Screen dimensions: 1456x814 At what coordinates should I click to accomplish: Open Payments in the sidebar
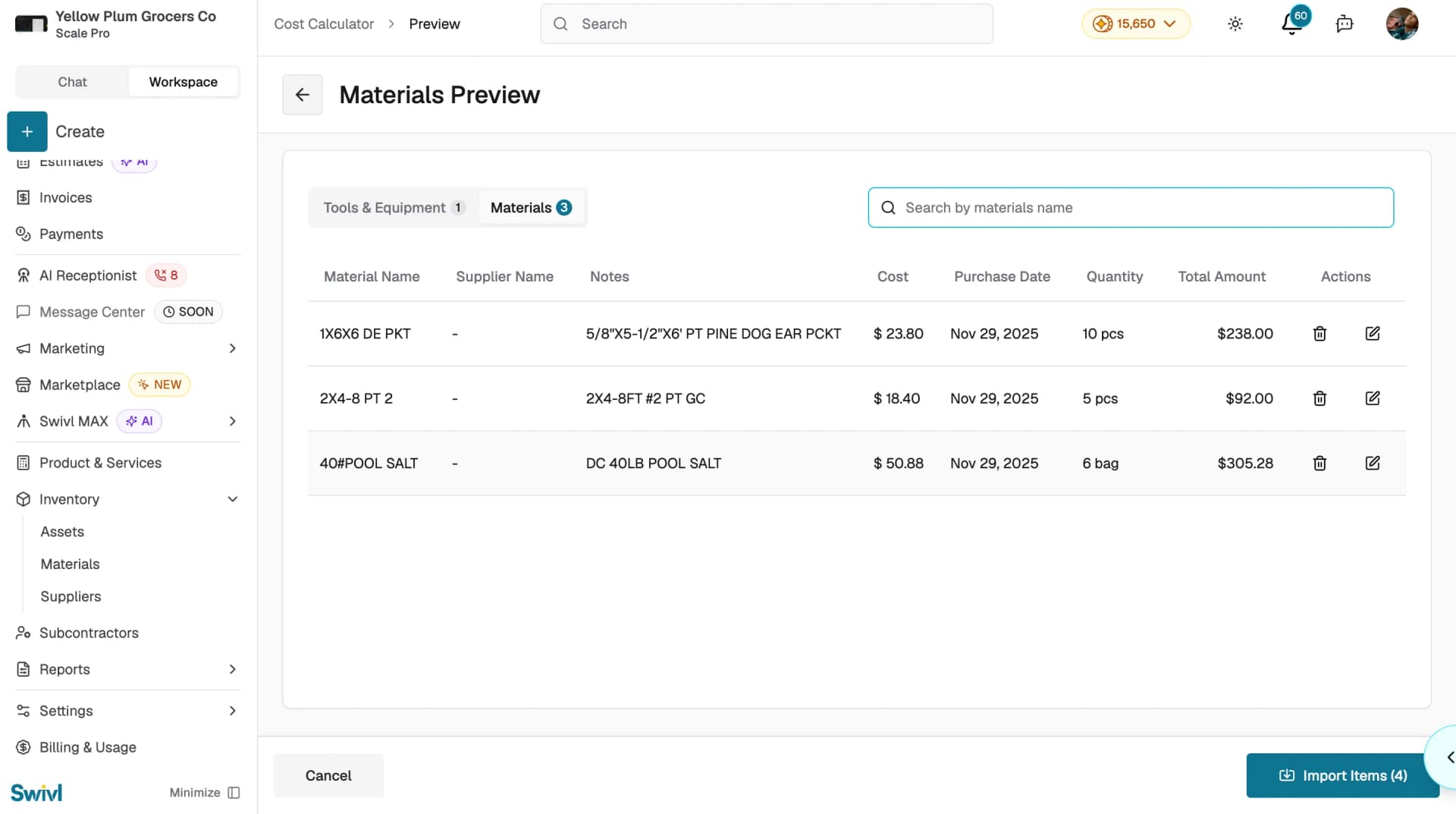(x=71, y=234)
